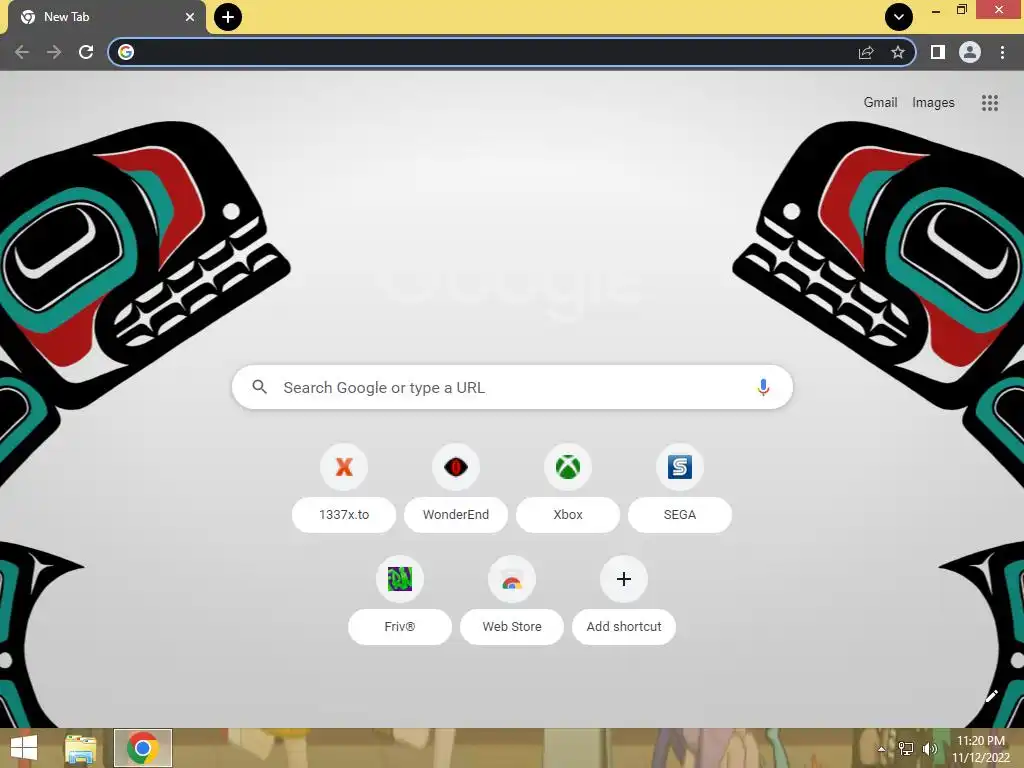Screen dimensions: 1024x768
Task: Bookmark this tab with star icon
Action: (898, 52)
